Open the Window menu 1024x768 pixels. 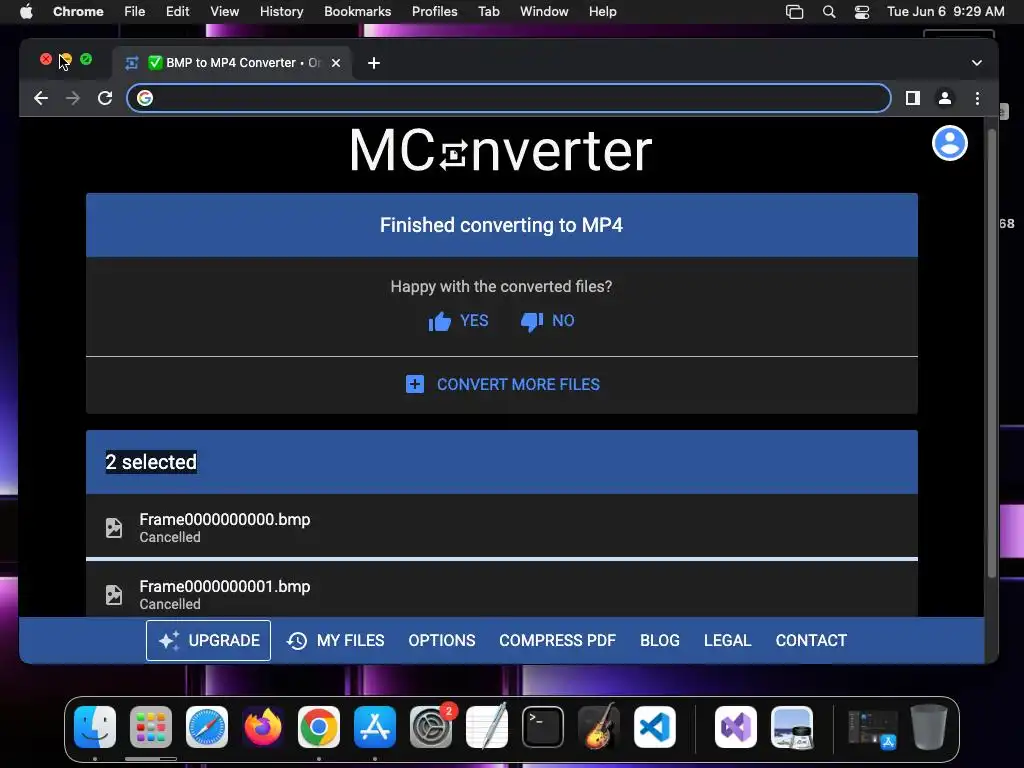[x=544, y=12]
